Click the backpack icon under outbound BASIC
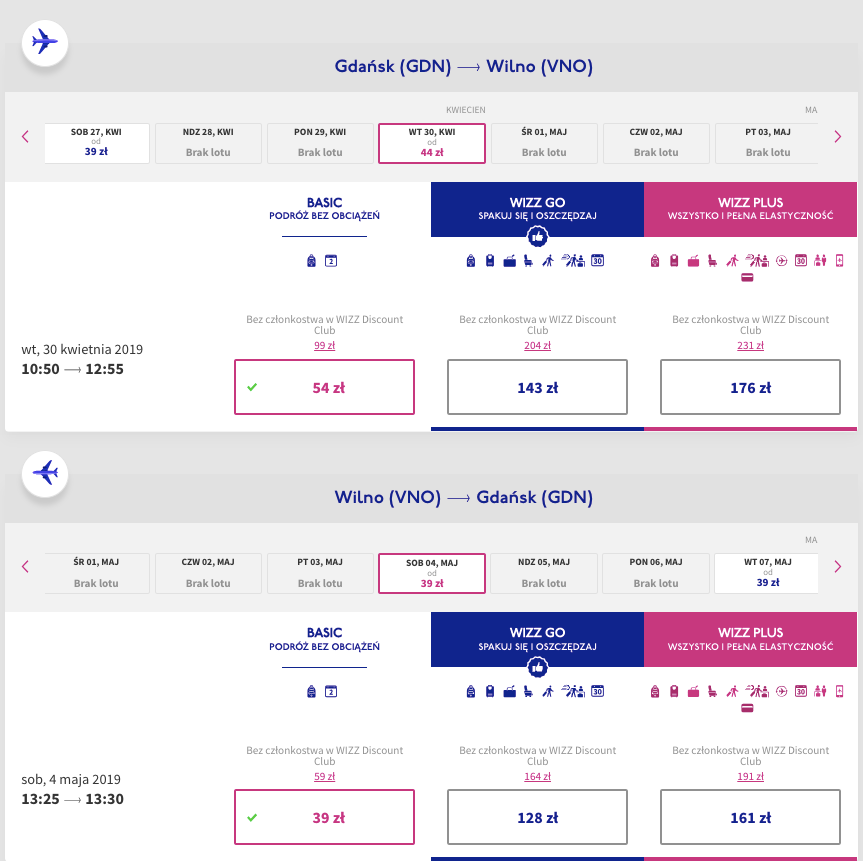This screenshot has width=866, height=861. 312,261
